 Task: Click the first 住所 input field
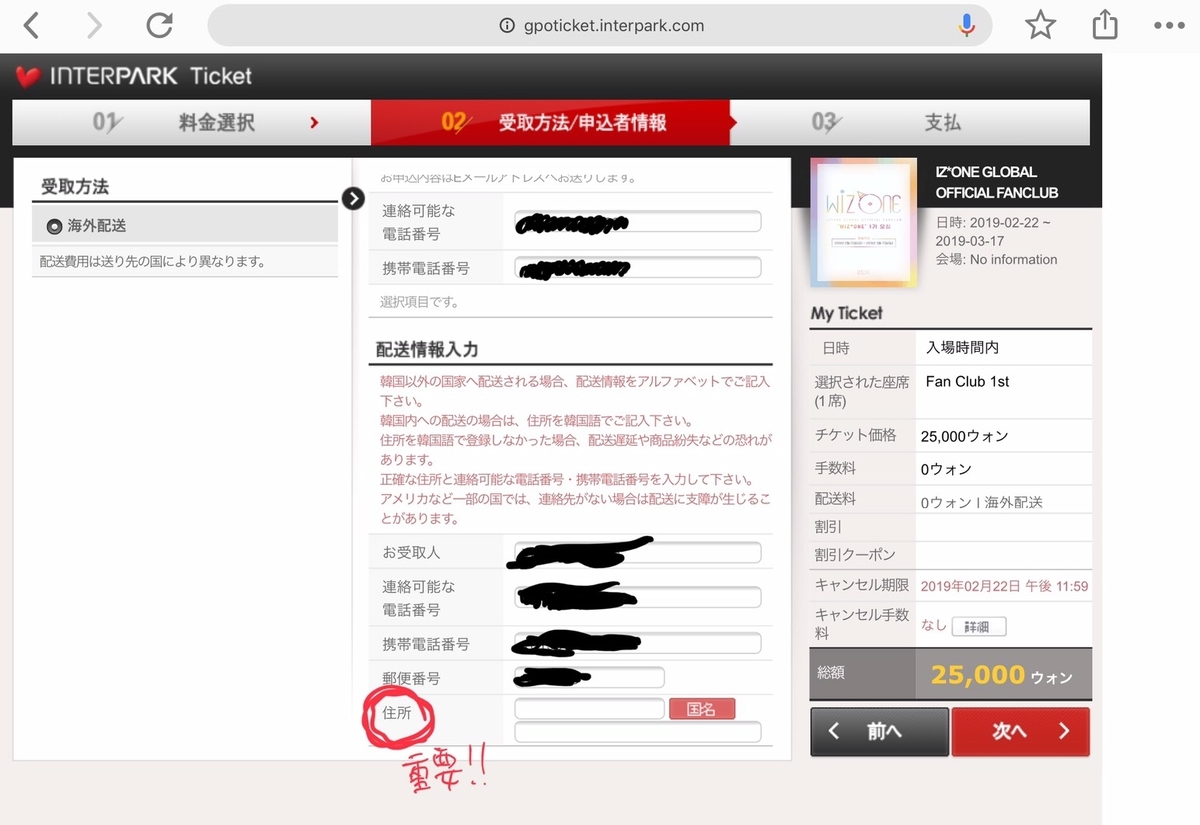(589, 709)
